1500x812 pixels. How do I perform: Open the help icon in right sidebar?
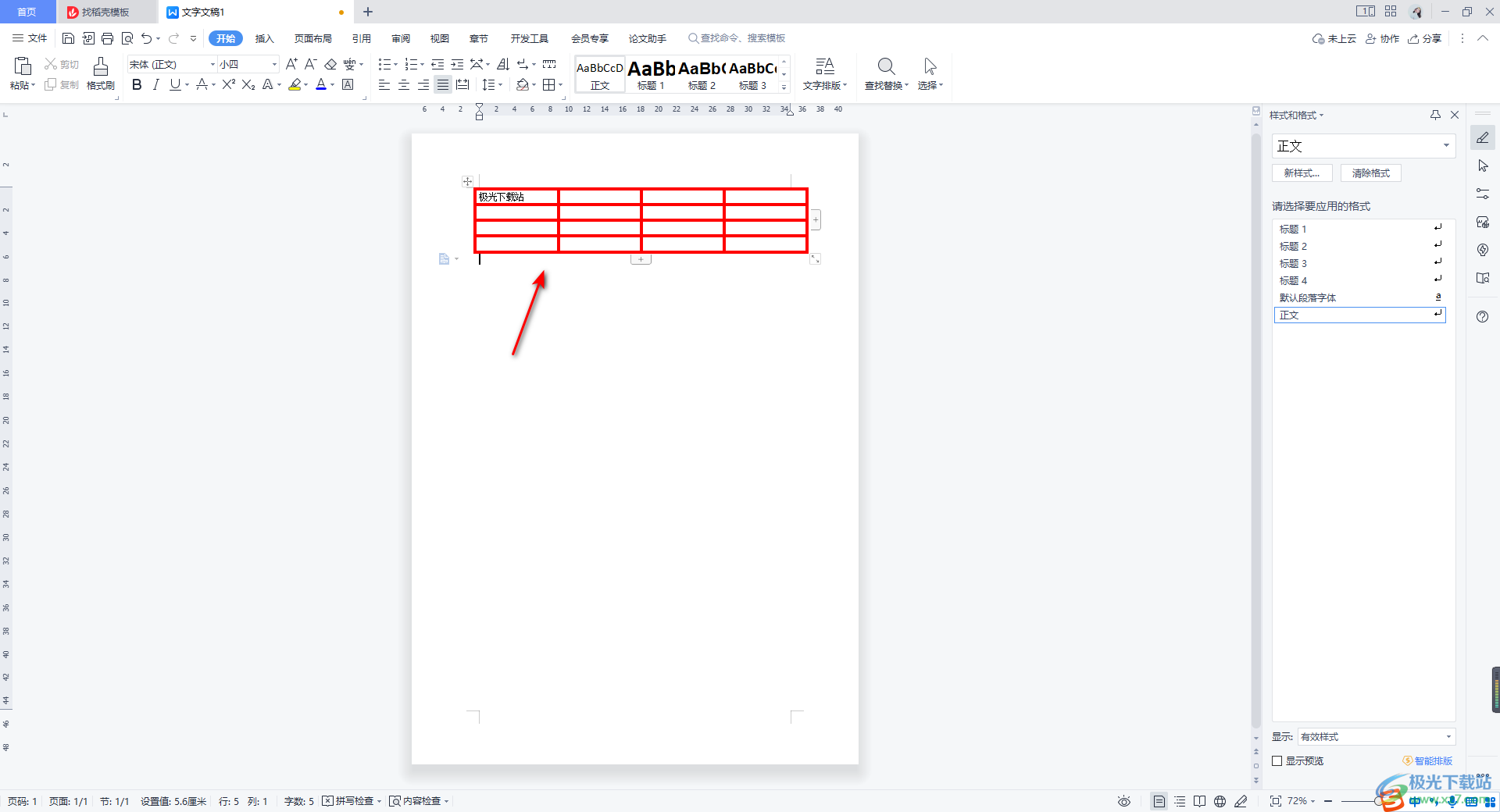pos(1482,316)
